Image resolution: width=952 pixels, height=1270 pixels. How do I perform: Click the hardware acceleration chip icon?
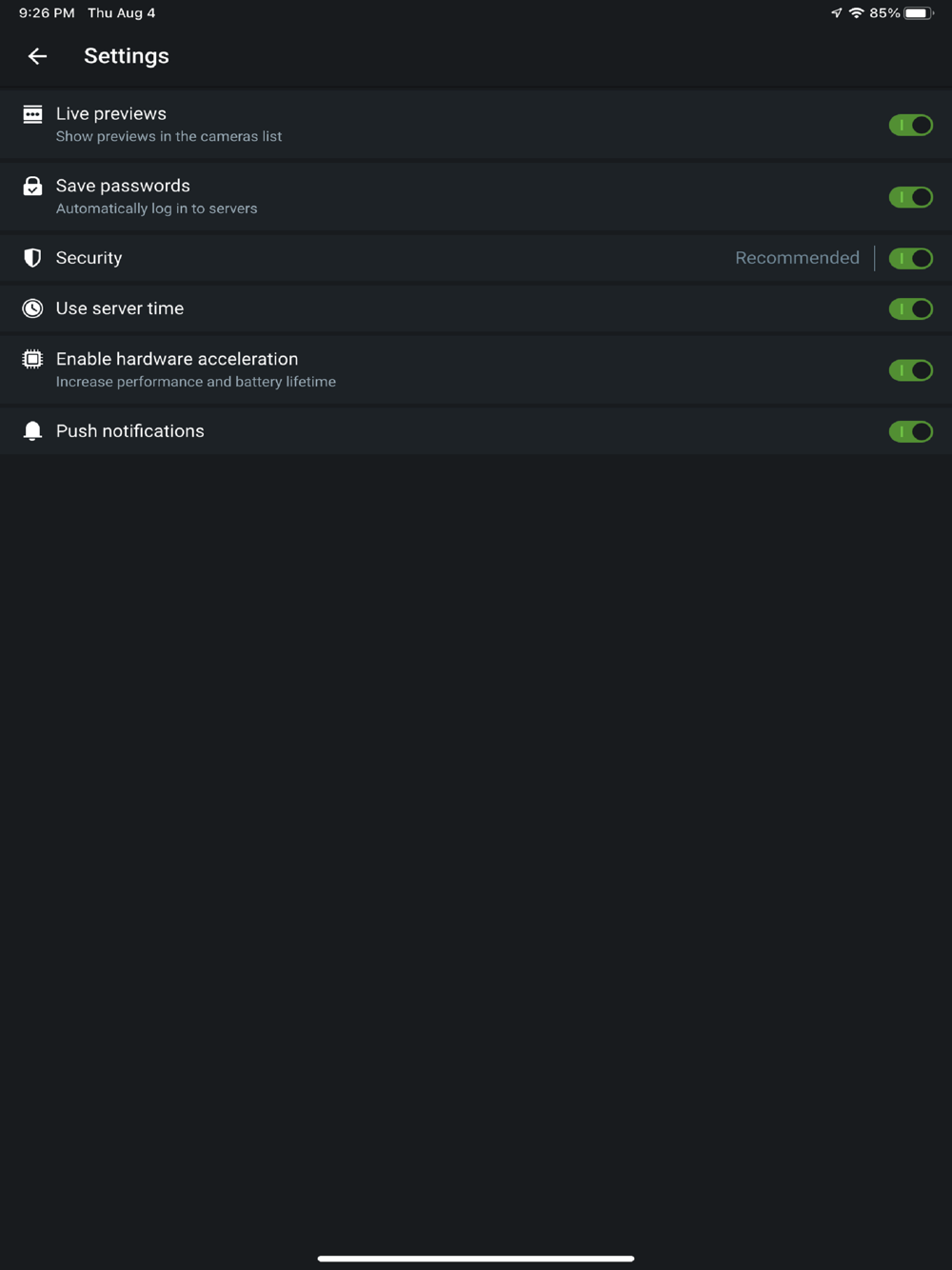point(32,359)
